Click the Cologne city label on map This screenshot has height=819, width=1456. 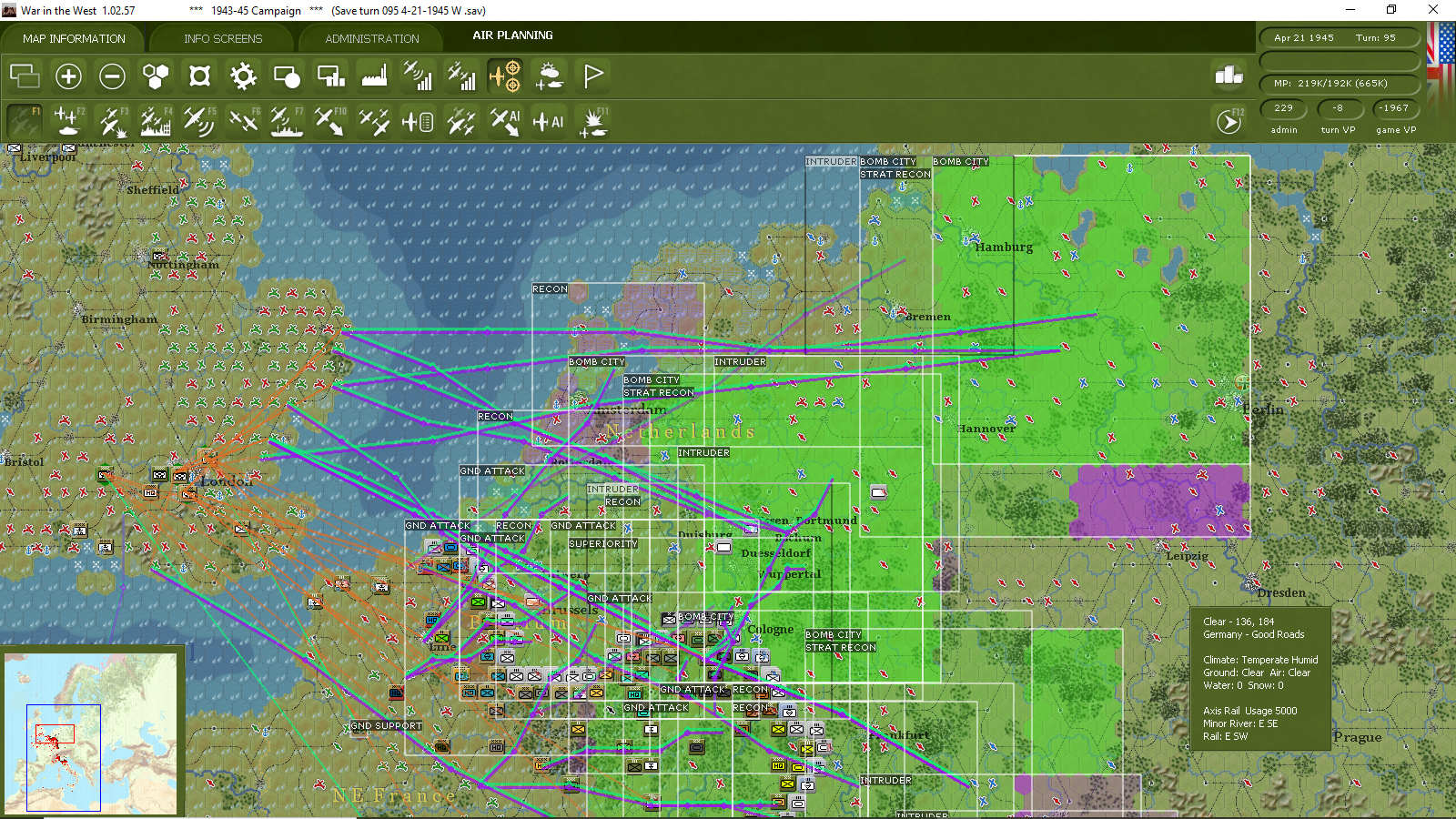(x=770, y=629)
